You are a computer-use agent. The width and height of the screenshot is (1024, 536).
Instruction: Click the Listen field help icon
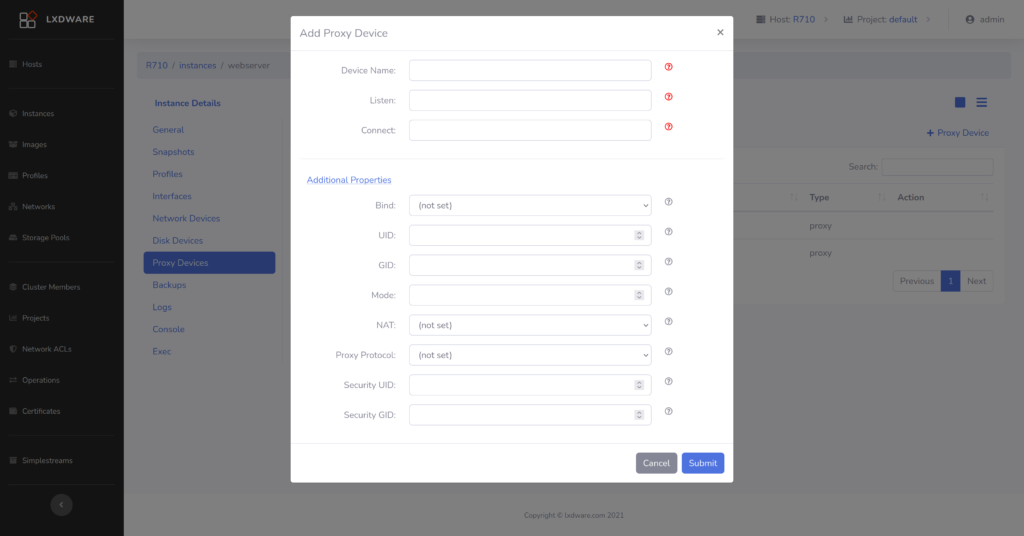tap(668, 97)
